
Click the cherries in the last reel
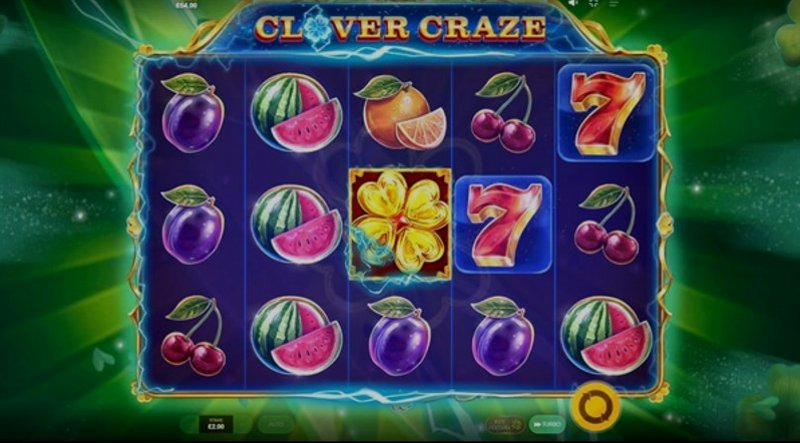tap(607, 224)
